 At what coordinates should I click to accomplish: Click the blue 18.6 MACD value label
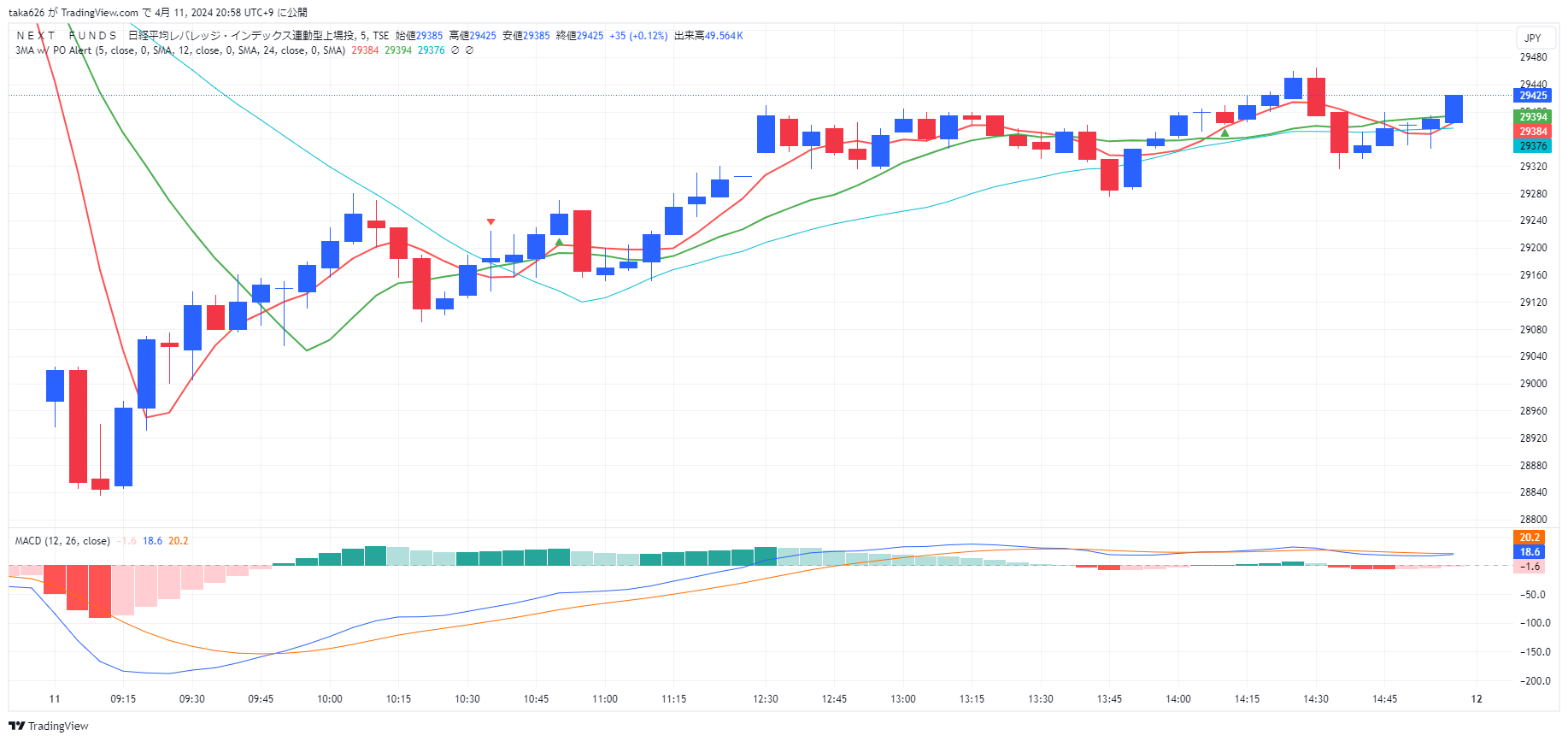tap(1530, 552)
